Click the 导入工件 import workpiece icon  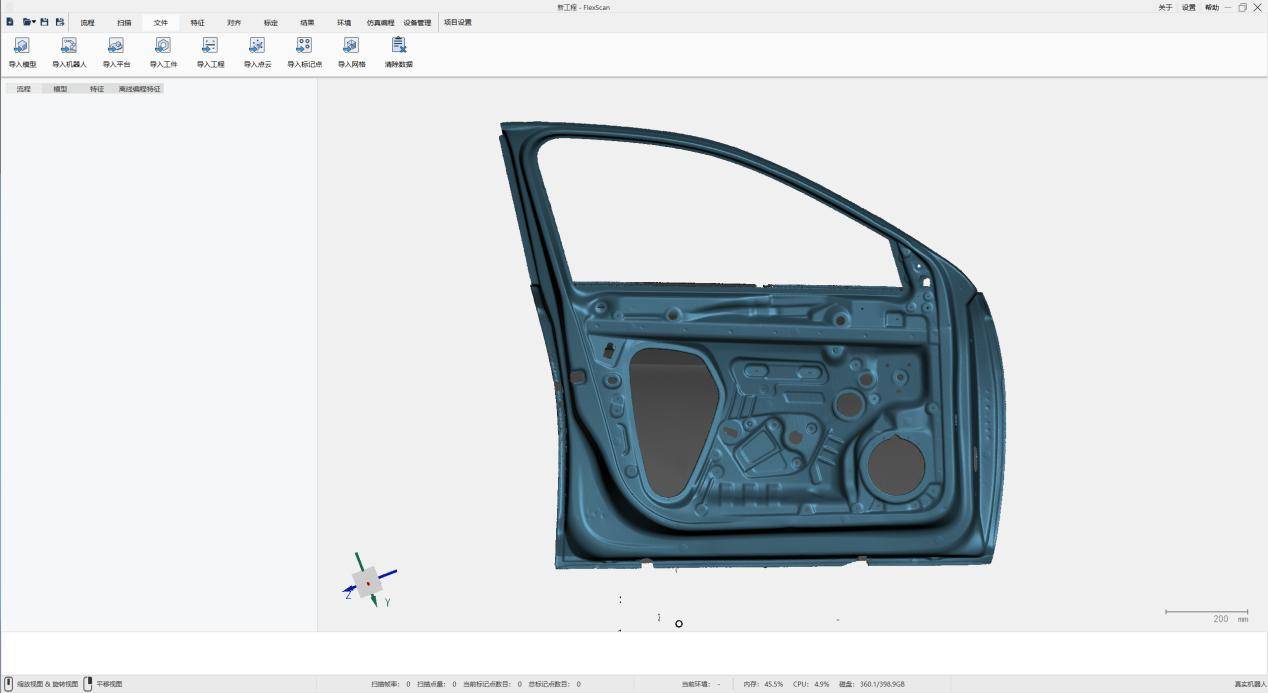point(162,50)
